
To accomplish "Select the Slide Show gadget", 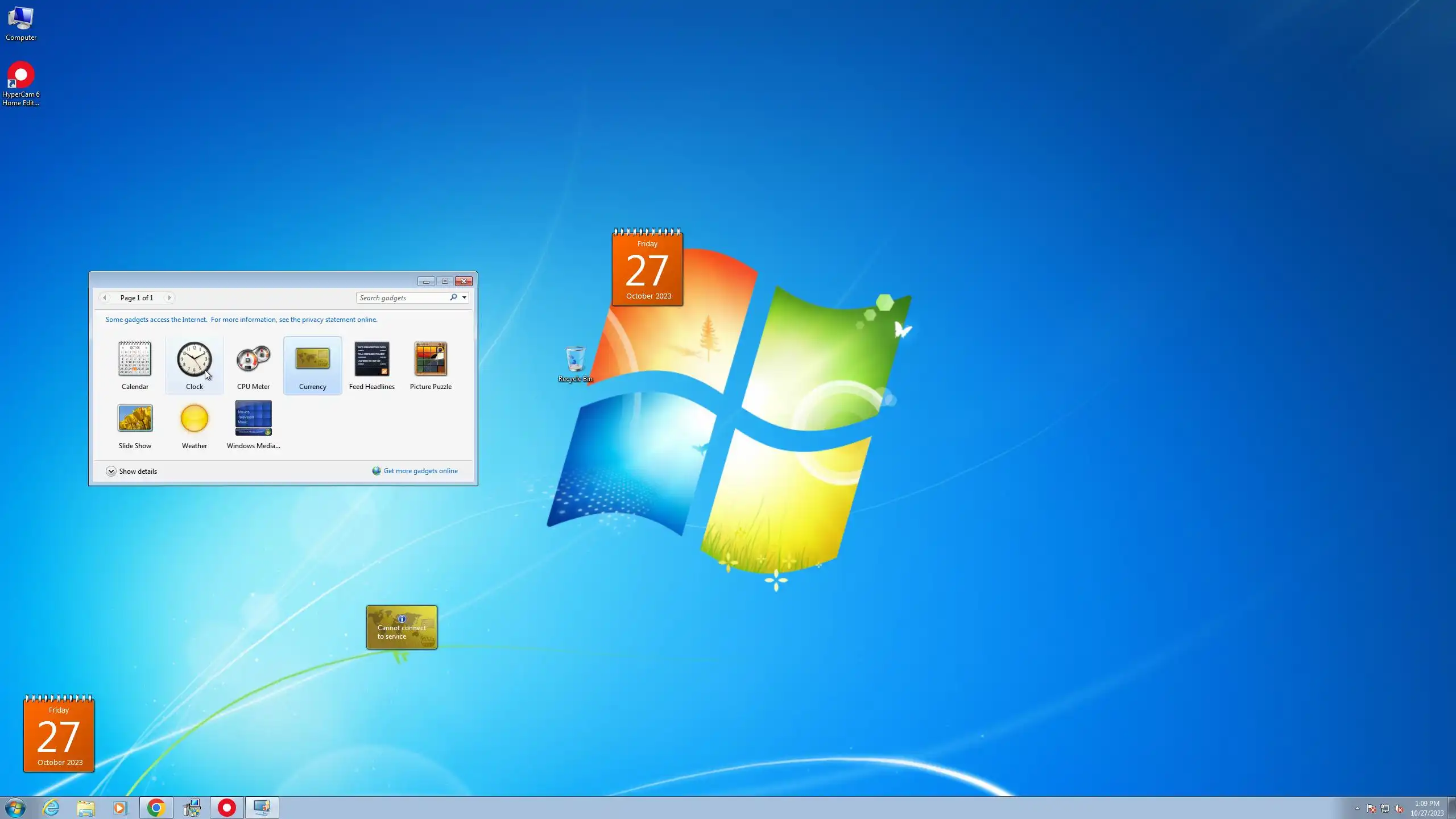I will (135, 419).
